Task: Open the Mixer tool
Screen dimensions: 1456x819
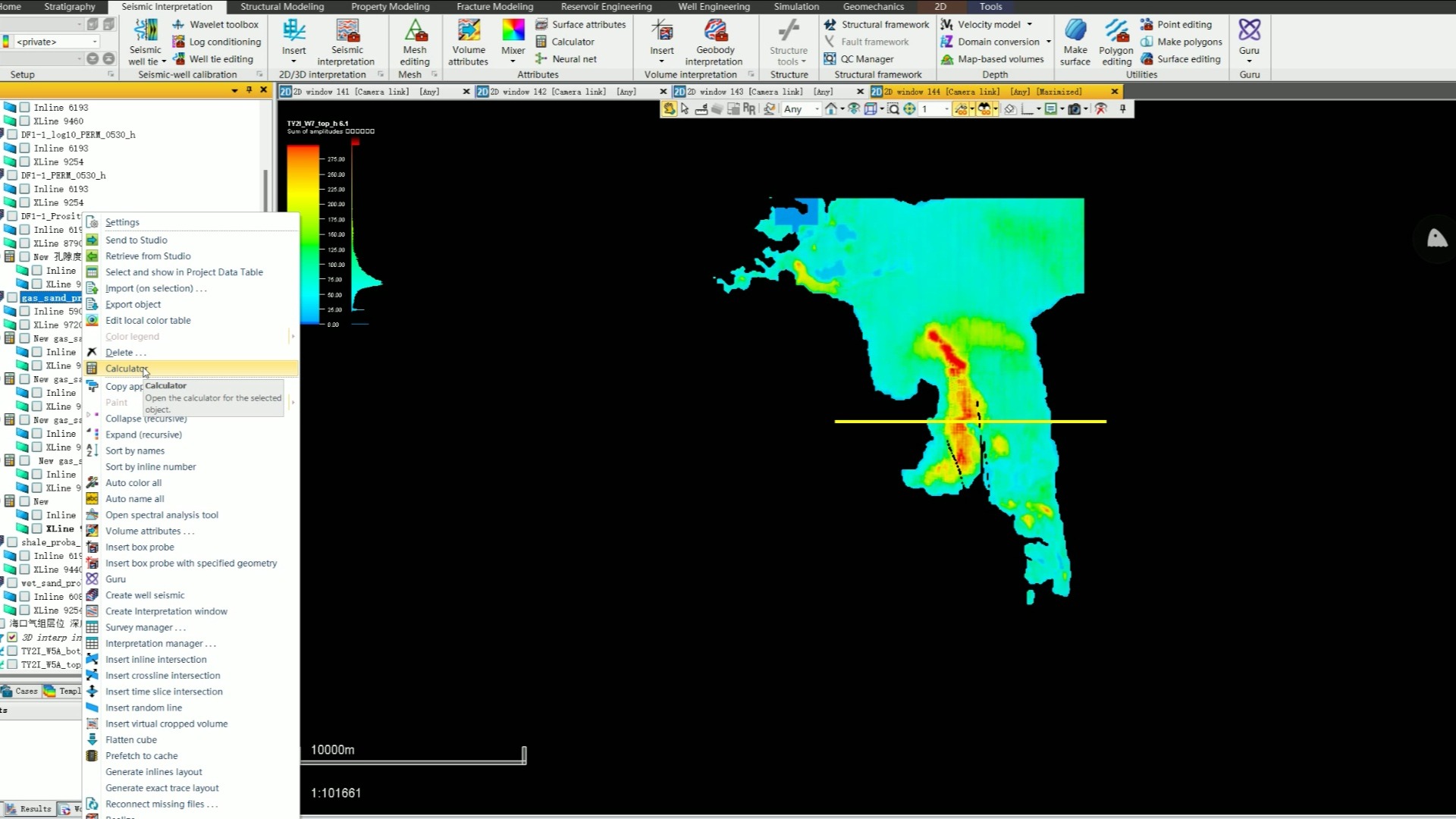Action: 513,42
